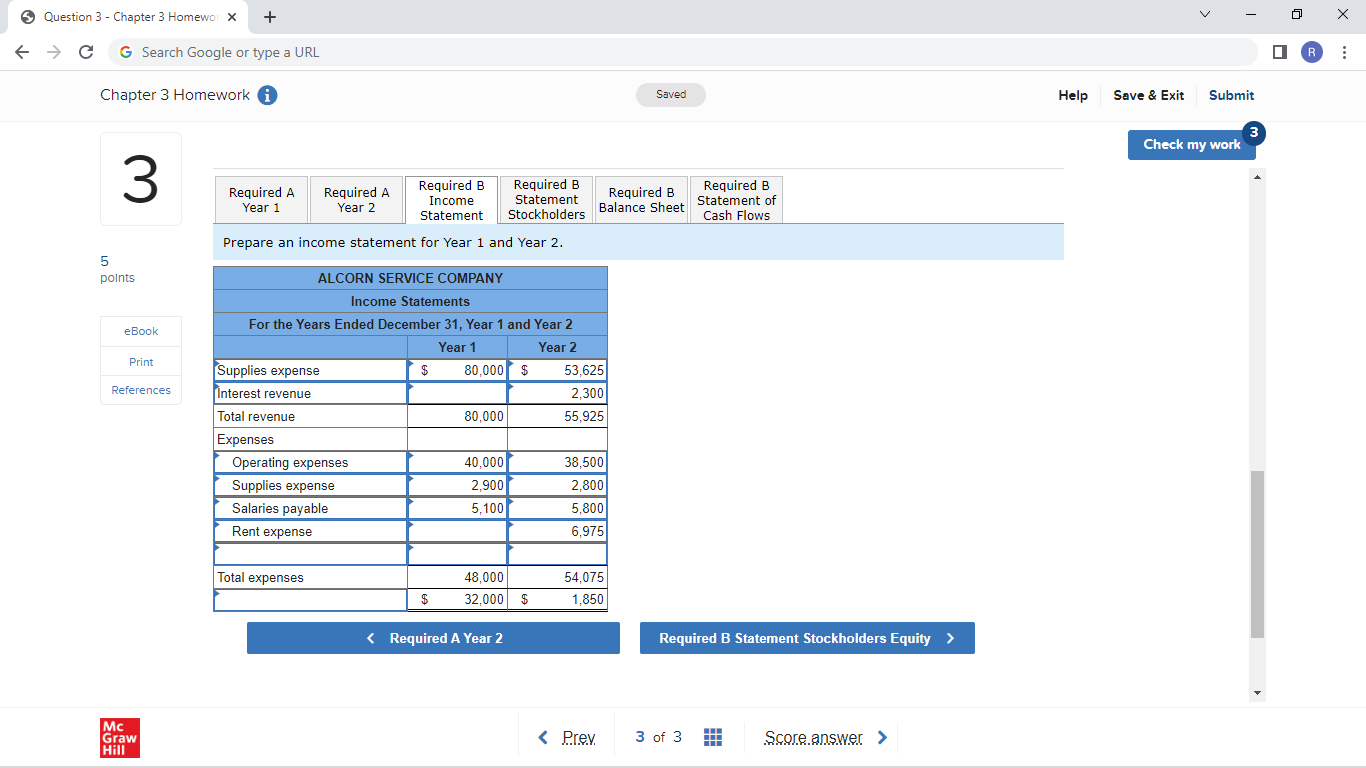Open Required B Balance Sheet tab
1366x768 pixels.
tap(642, 200)
